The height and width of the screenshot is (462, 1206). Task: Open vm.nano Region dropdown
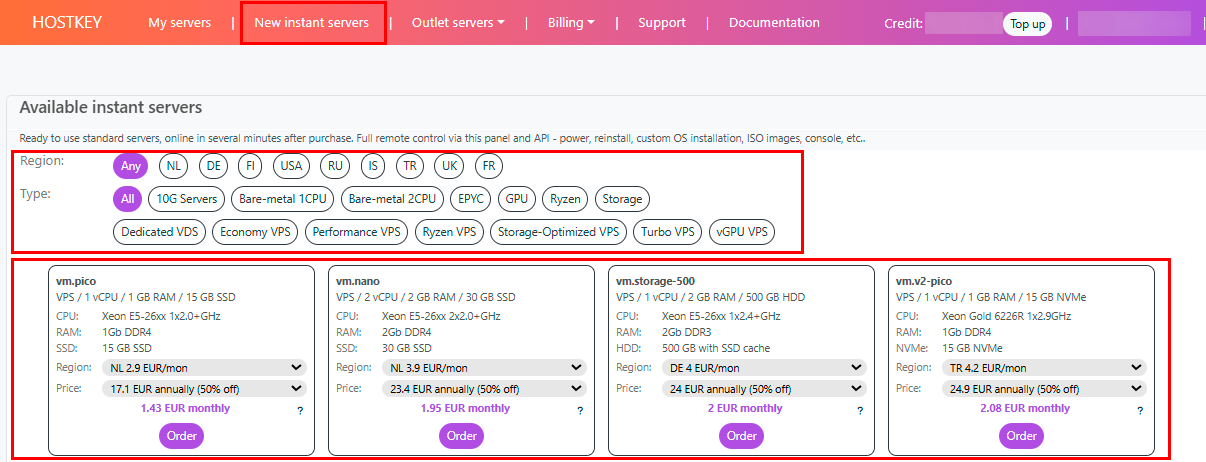click(484, 368)
